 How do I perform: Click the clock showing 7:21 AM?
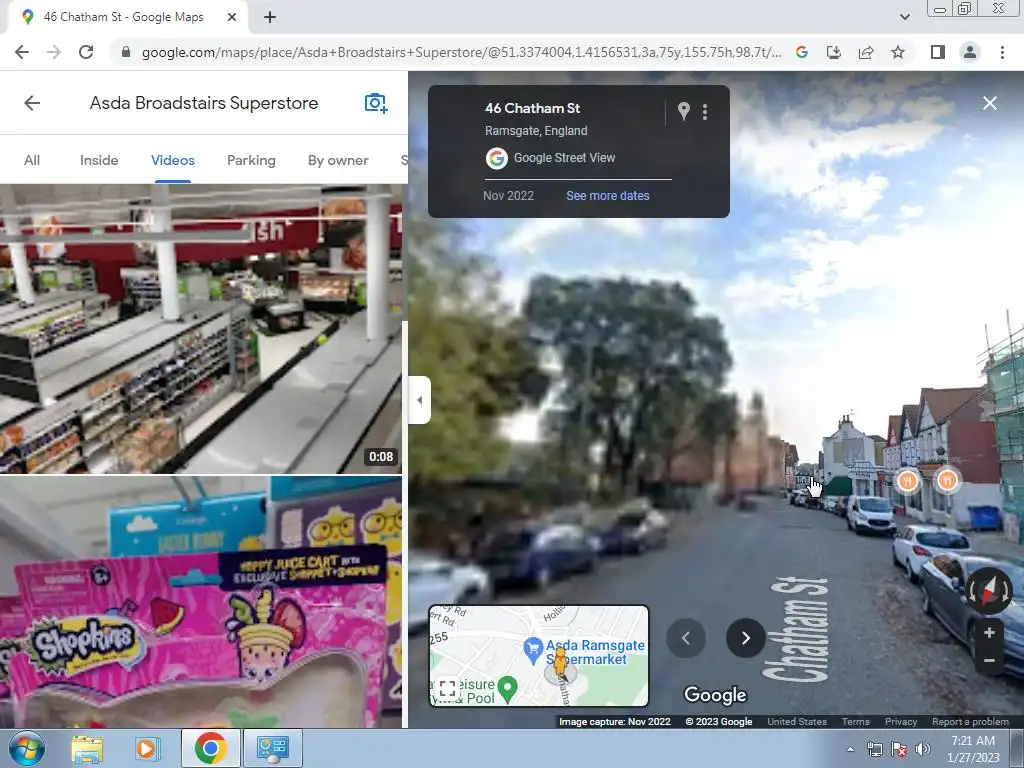[x=973, y=741]
